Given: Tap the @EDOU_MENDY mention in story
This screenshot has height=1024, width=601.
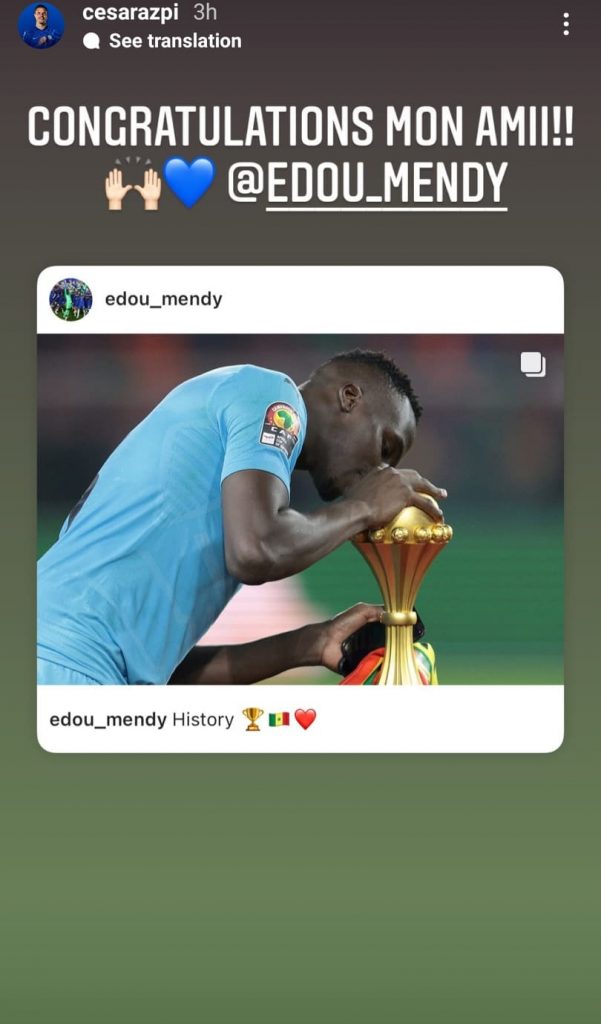Looking at the screenshot, I should point(367,184).
